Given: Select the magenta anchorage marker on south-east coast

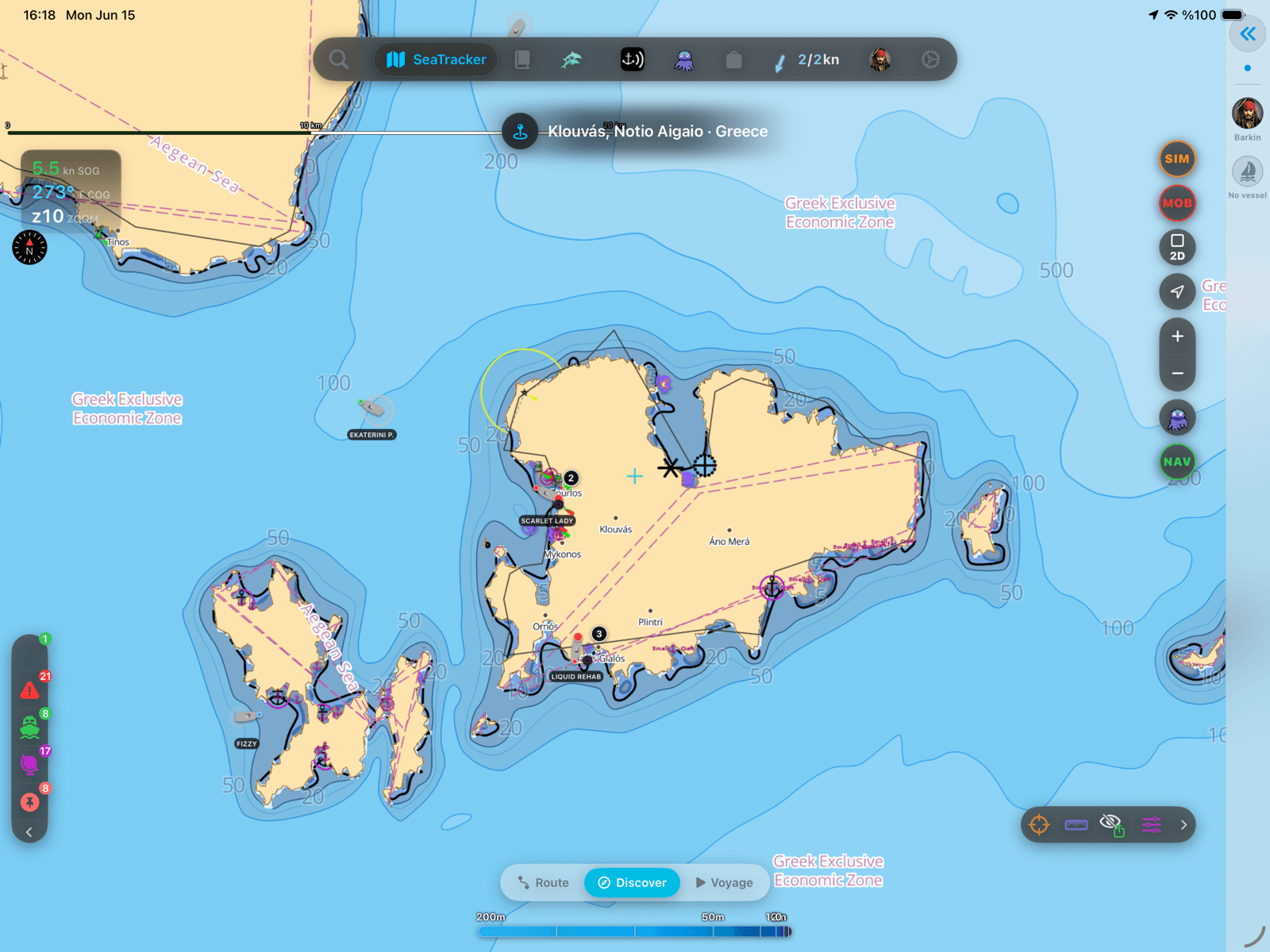Looking at the screenshot, I should [x=772, y=587].
